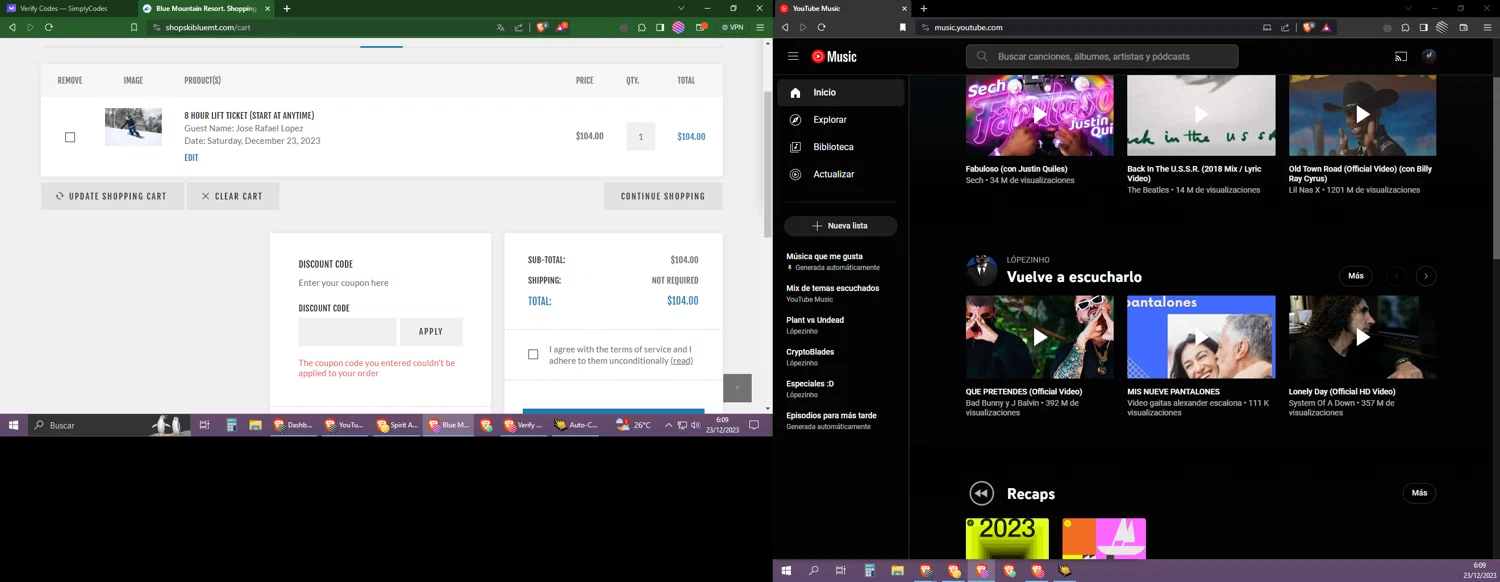The image size is (1500, 582).
Task: Open Biblioteca in the sidebar
Action: point(841,147)
